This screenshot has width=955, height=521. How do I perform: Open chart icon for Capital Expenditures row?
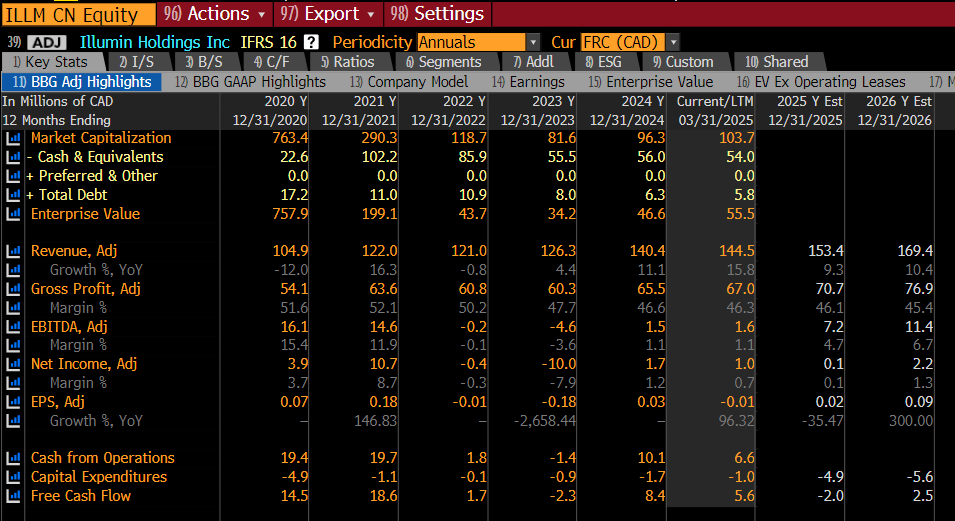(13, 477)
